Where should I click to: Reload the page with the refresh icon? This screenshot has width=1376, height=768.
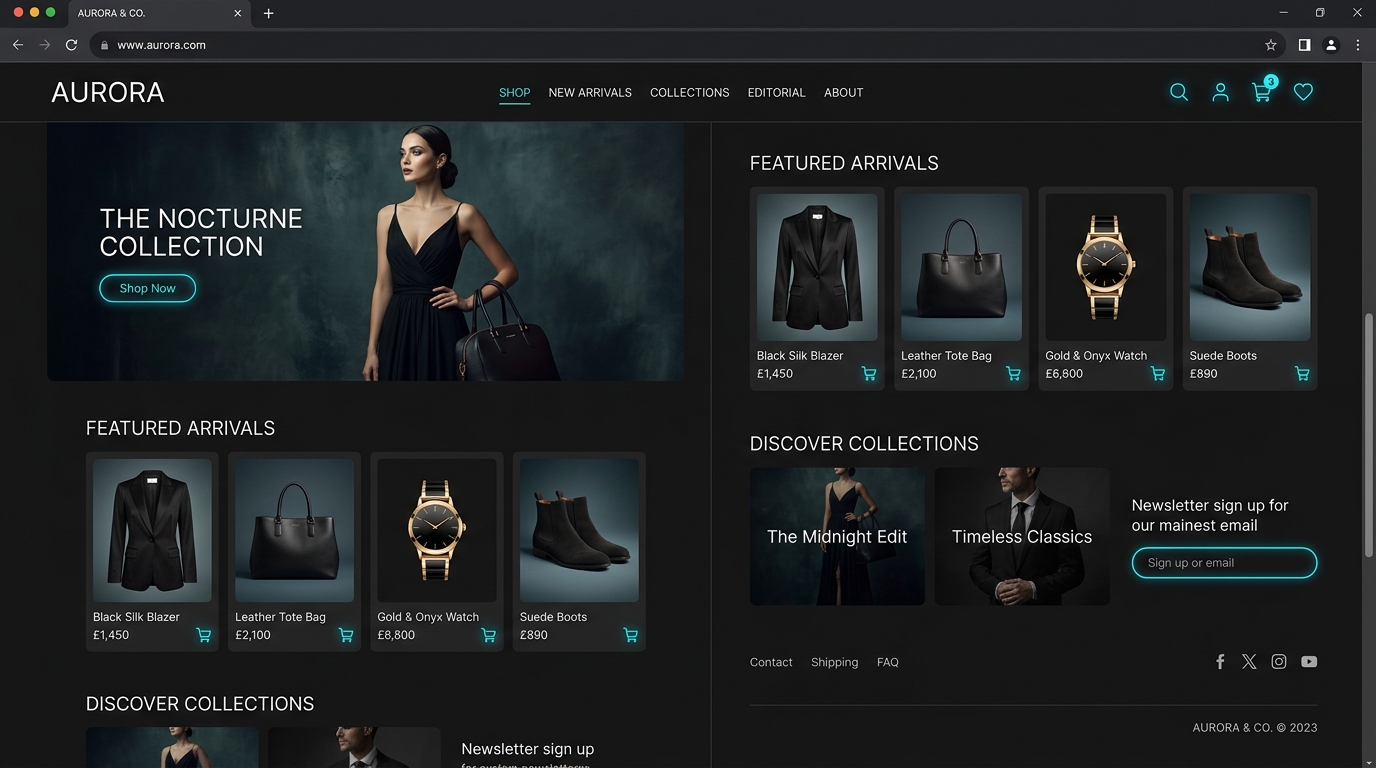[71, 45]
